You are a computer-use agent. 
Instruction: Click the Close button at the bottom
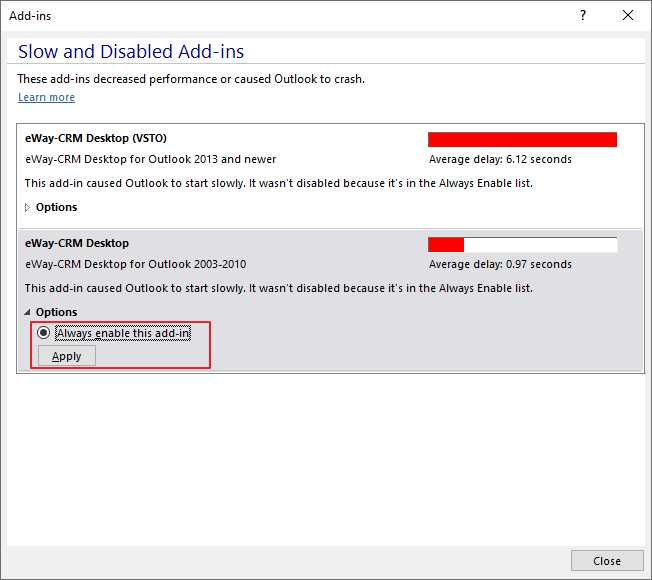607,561
